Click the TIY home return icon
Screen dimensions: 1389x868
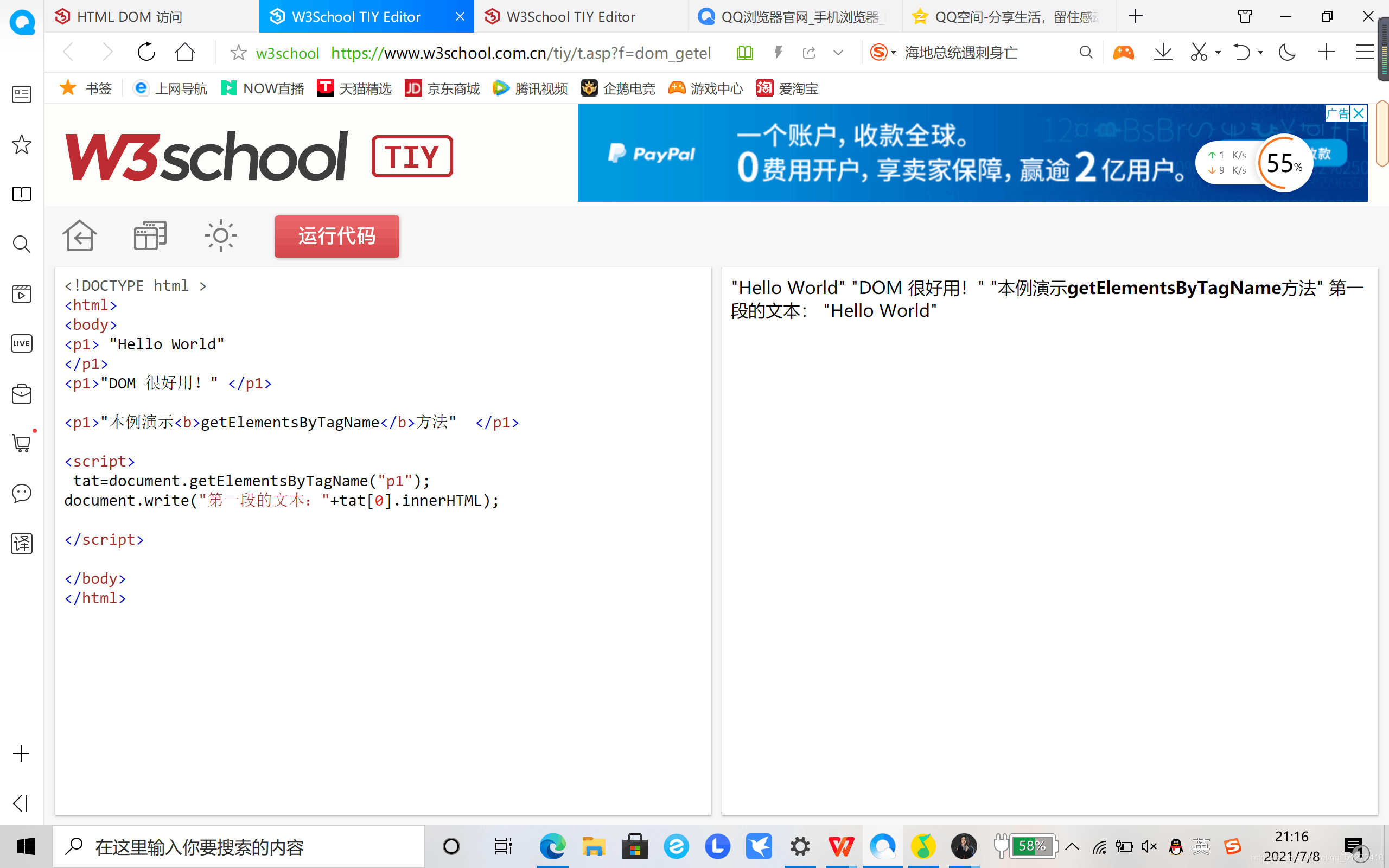[x=79, y=235]
